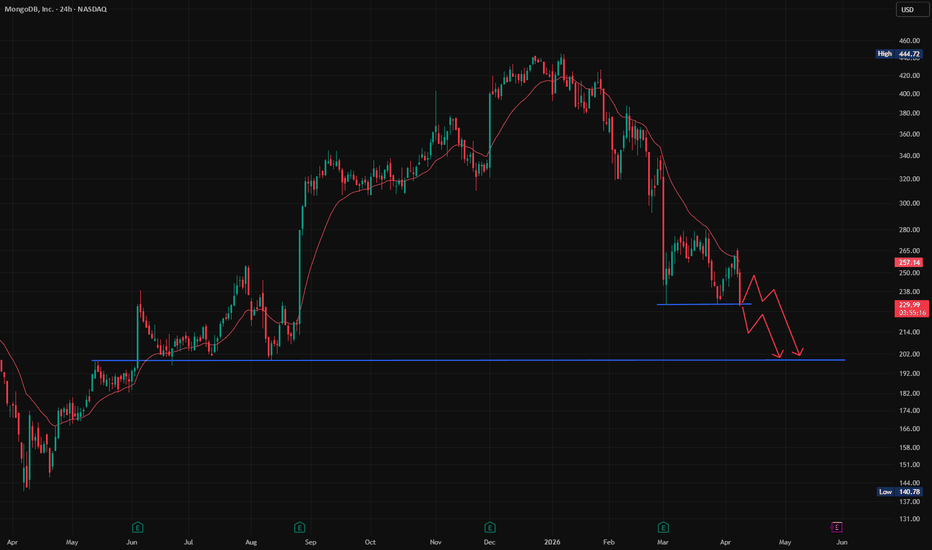Click the High 444.72 price label
This screenshot has width=932, height=550.
click(x=900, y=54)
